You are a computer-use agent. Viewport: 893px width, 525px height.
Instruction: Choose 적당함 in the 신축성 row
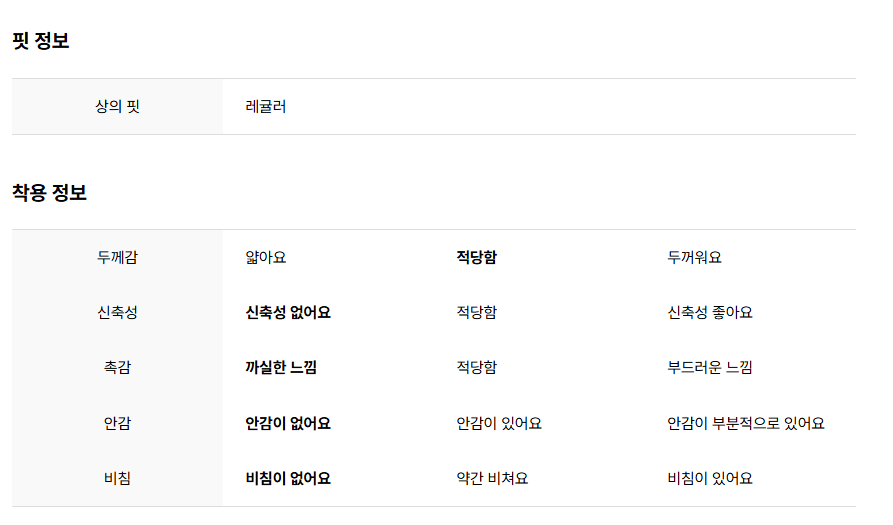tap(477, 313)
